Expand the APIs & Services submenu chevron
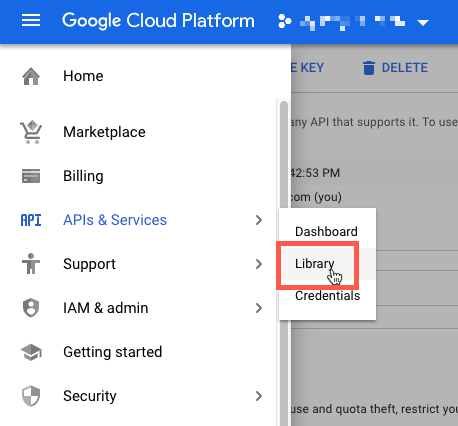Screen dimensions: 458x426 click(259, 220)
